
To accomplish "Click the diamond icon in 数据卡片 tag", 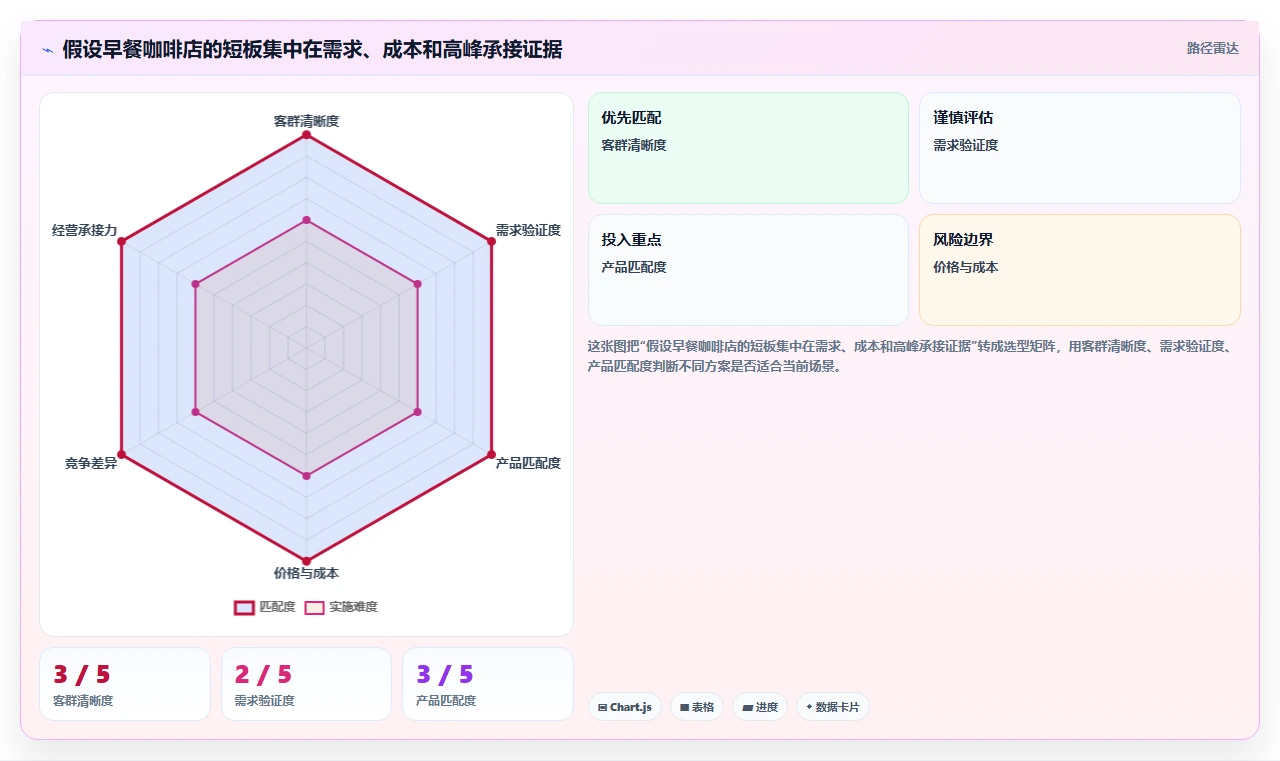I will coord(809,706).
